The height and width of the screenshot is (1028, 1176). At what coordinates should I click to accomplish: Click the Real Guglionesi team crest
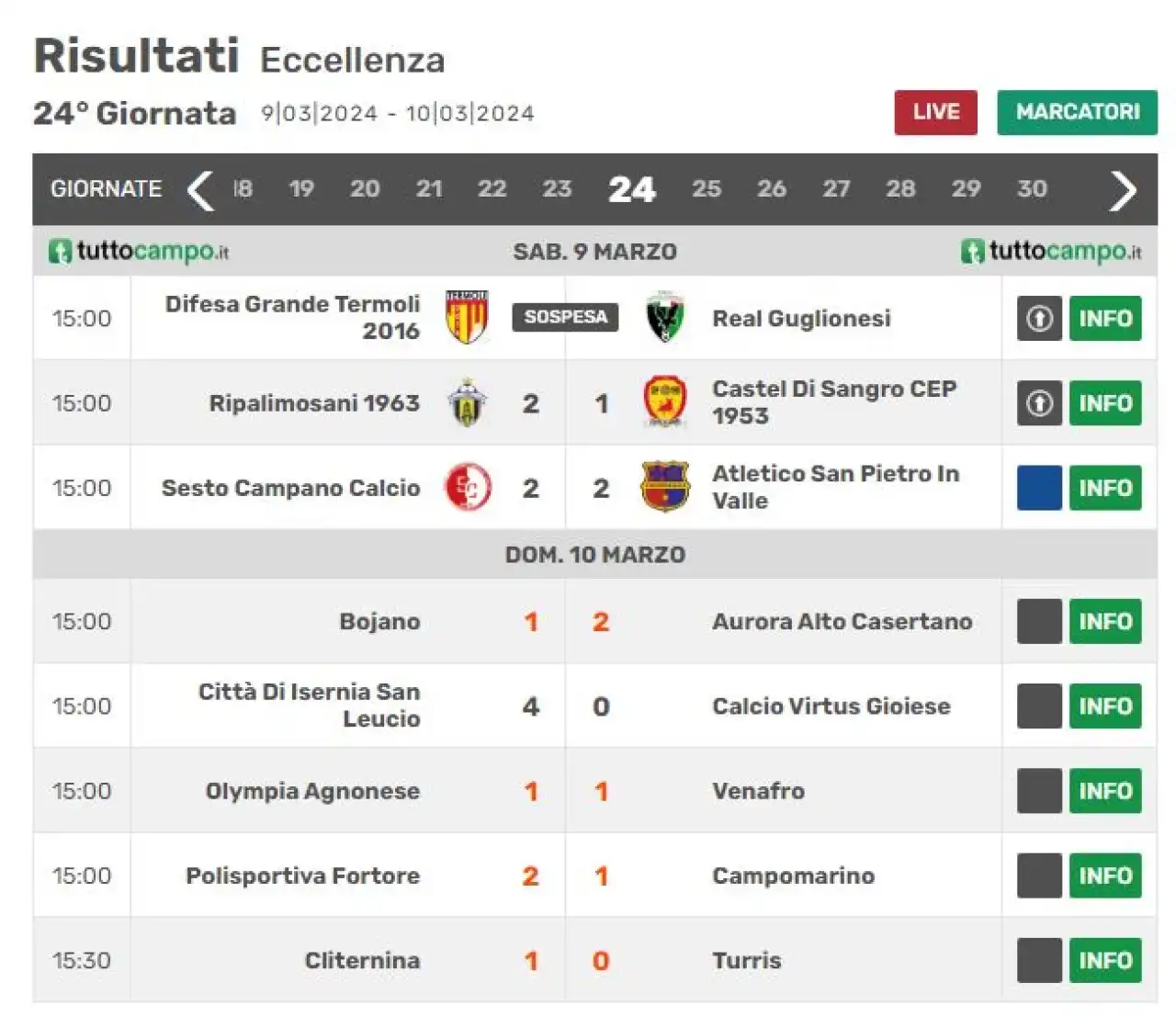point(664,318)
